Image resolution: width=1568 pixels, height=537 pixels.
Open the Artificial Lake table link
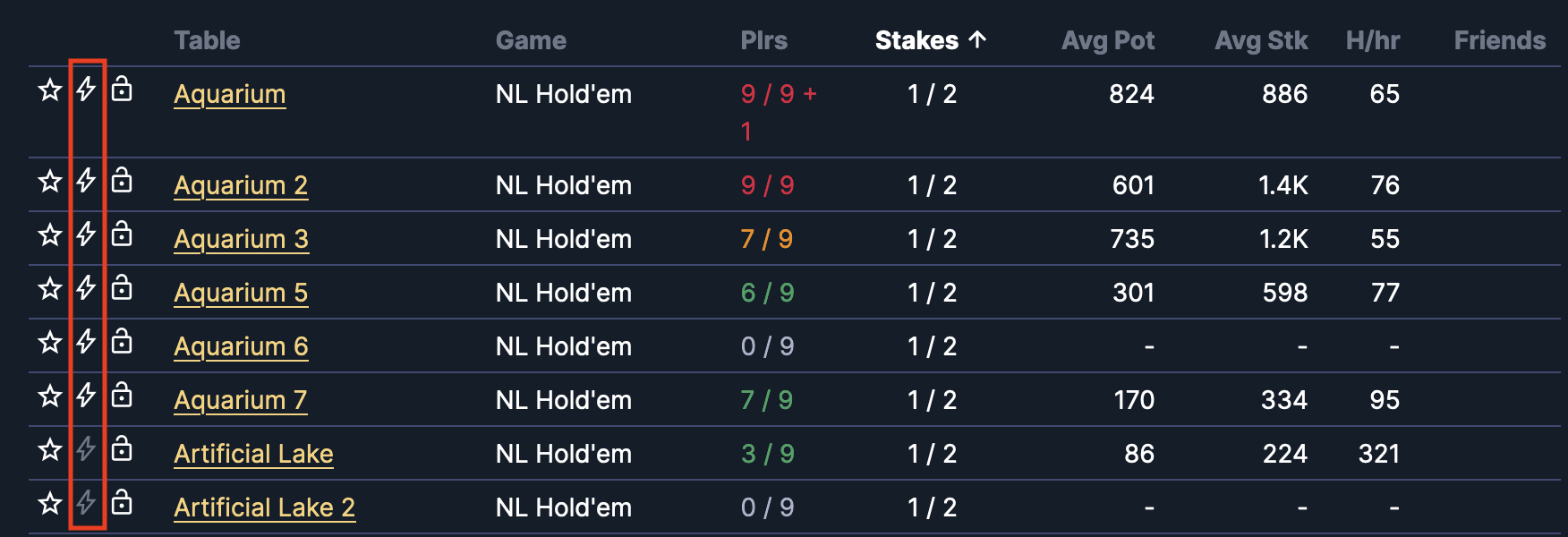coord(253,454)
